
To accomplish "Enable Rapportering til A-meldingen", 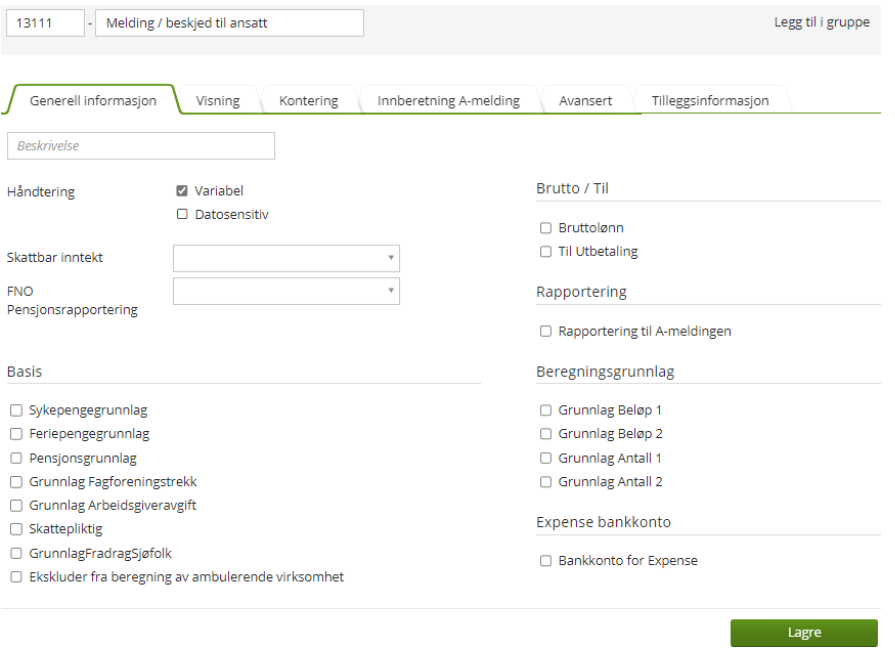I will point(546,331).
